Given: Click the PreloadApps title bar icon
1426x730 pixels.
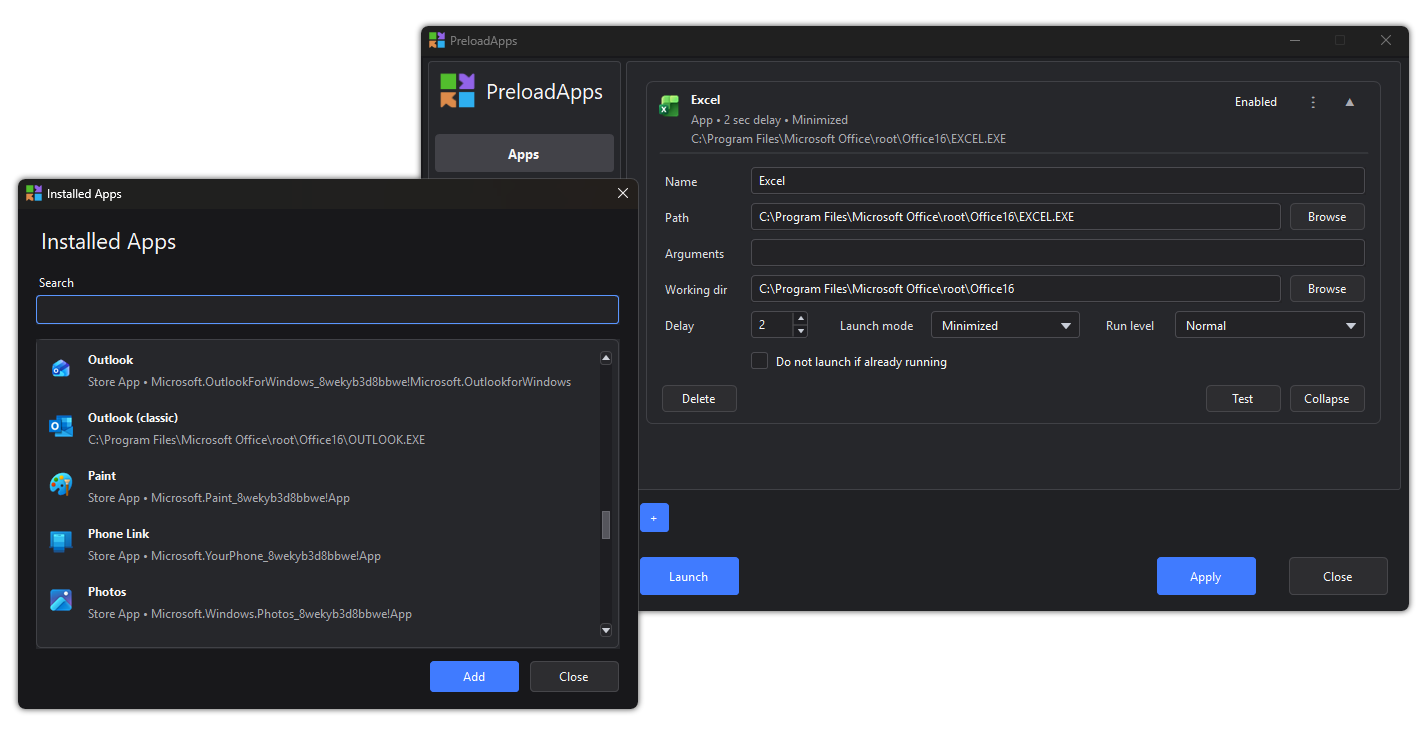Looking at the screenshot, I should coord(437,40).
